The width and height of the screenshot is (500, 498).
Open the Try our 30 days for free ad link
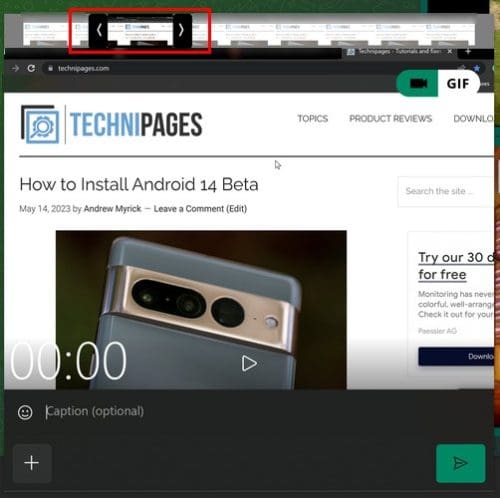[x=456, y=266]
